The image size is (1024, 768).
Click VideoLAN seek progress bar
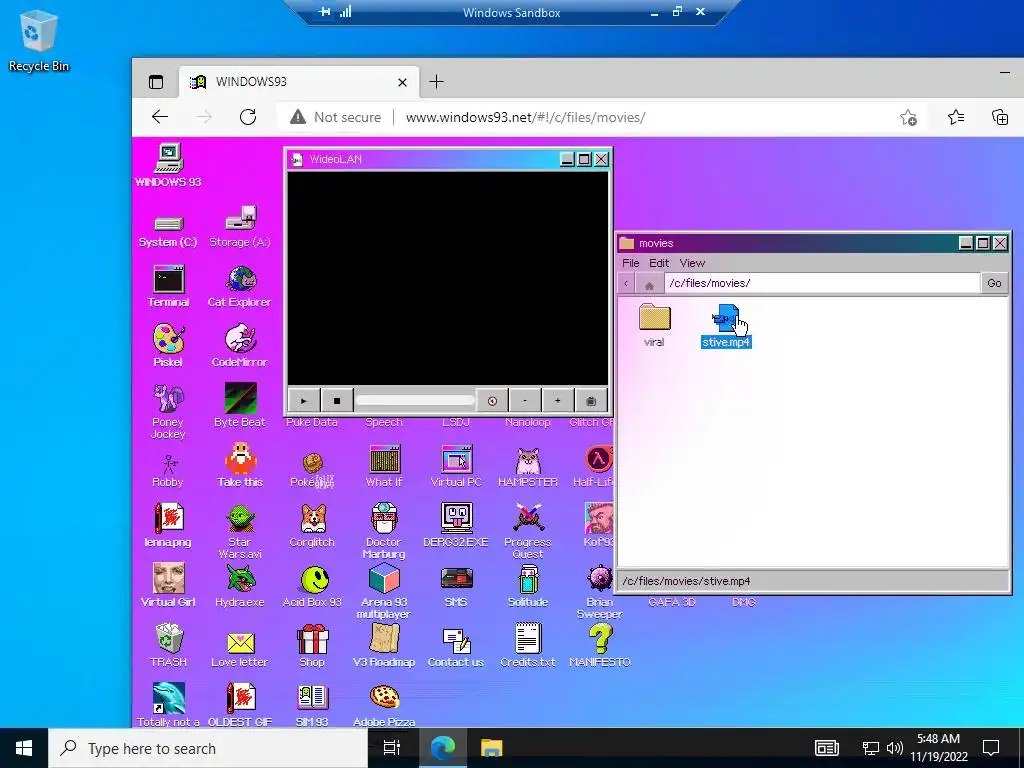(415, 400)
